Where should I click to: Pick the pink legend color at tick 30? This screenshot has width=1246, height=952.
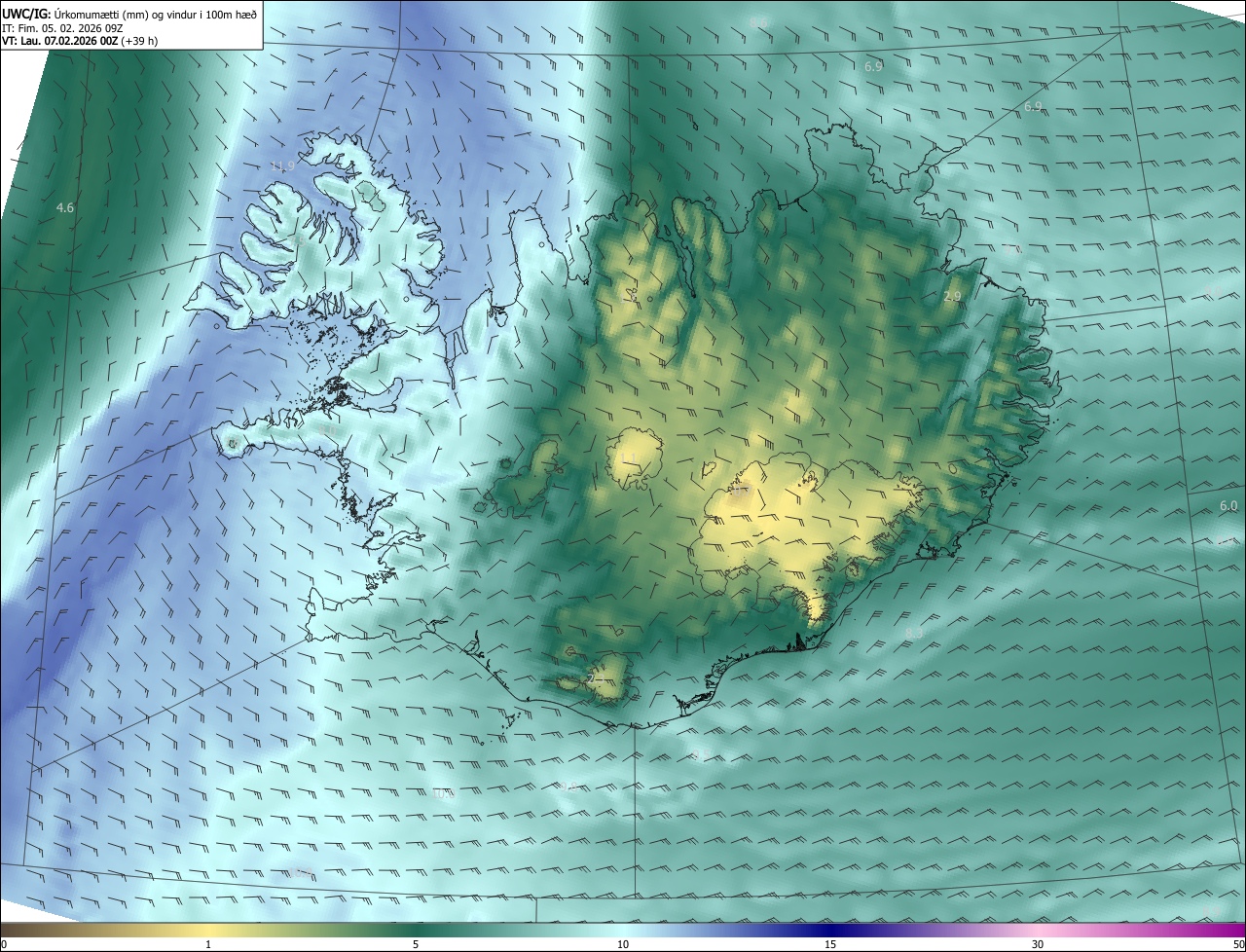1038,930
